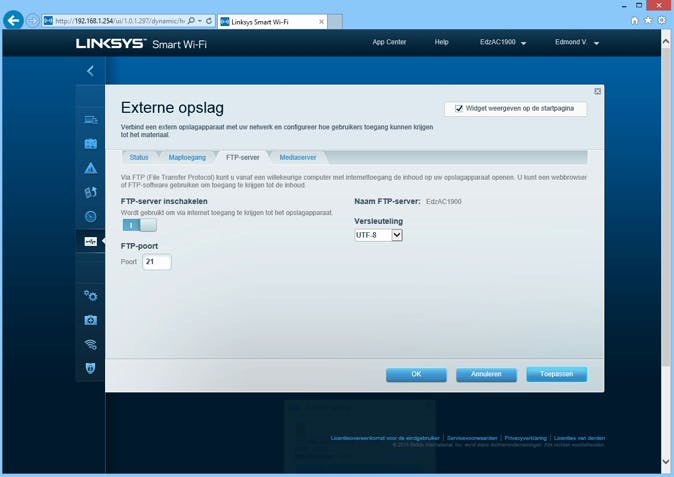Open Licentieovereenkomst voor de eindgebruiker link
The width and height of the screenshot is (674, 477).
(x=385, y=438)
